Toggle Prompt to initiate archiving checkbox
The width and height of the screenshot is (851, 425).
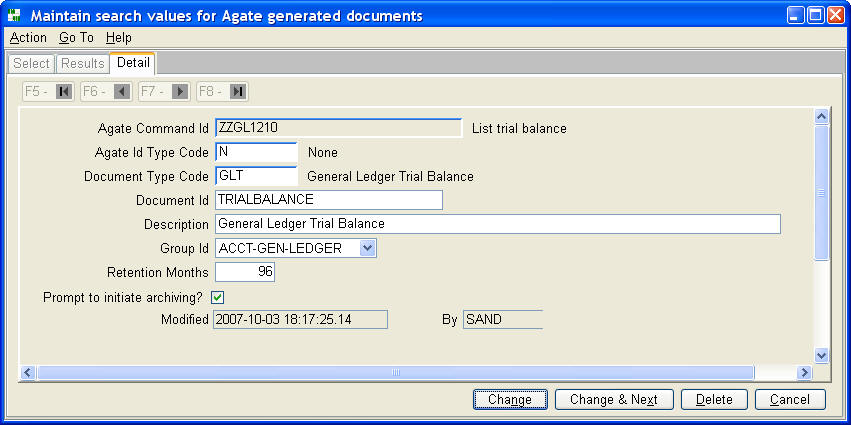[x=218, y=297]
